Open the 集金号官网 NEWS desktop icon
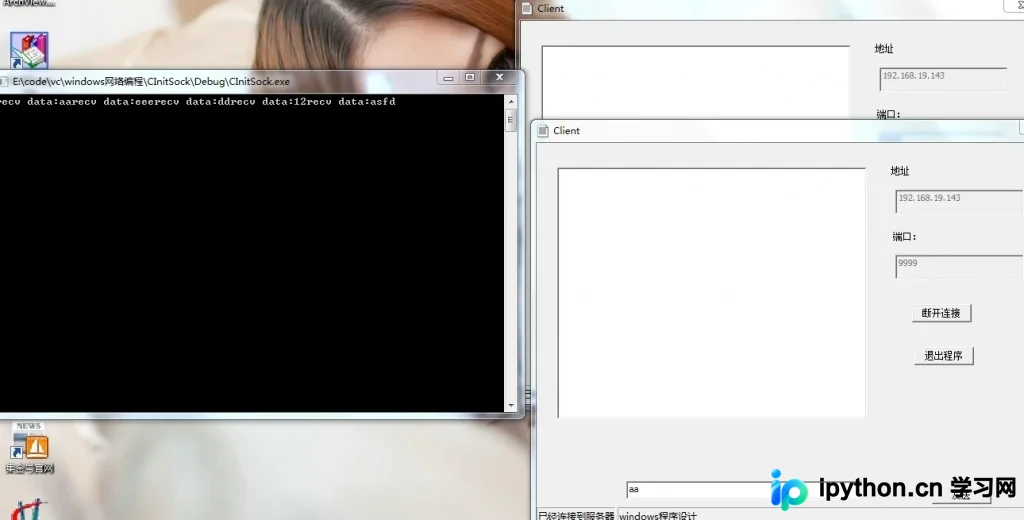The width and height of the screenshot is (1024, 520). (x=29, y=447)
